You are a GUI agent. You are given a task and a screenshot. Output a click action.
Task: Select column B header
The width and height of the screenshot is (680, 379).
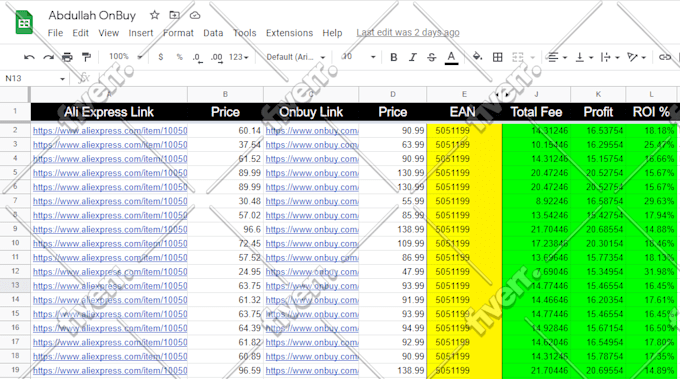pos(225,94)
